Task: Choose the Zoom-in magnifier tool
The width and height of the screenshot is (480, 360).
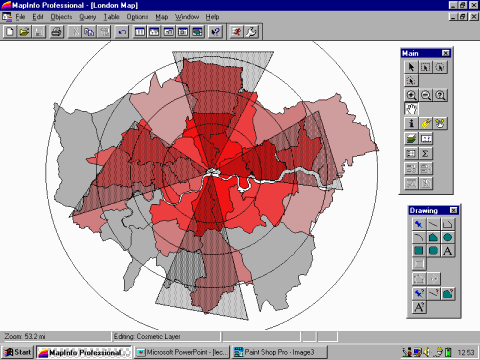Action: click(411, 95)
